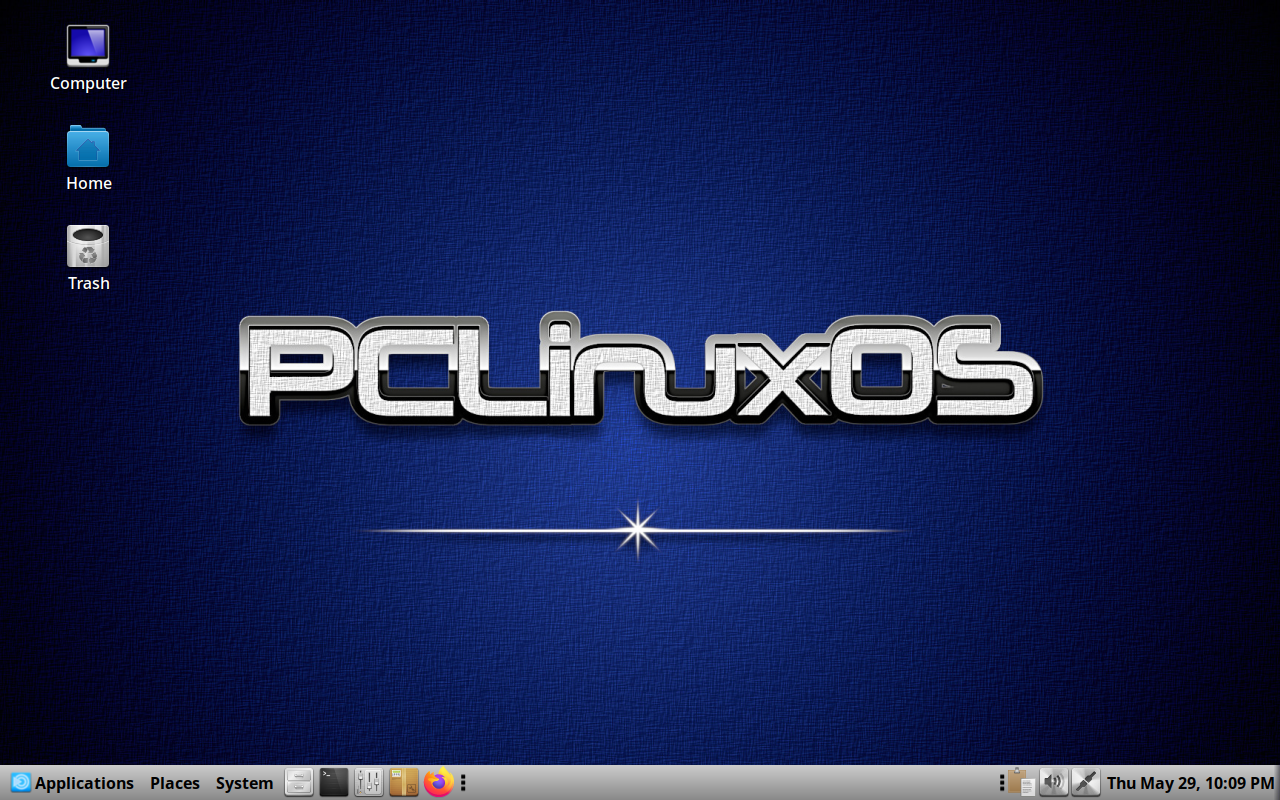
Task: Click the panel handle after the Firefox launcher
Action: (463, 783)
